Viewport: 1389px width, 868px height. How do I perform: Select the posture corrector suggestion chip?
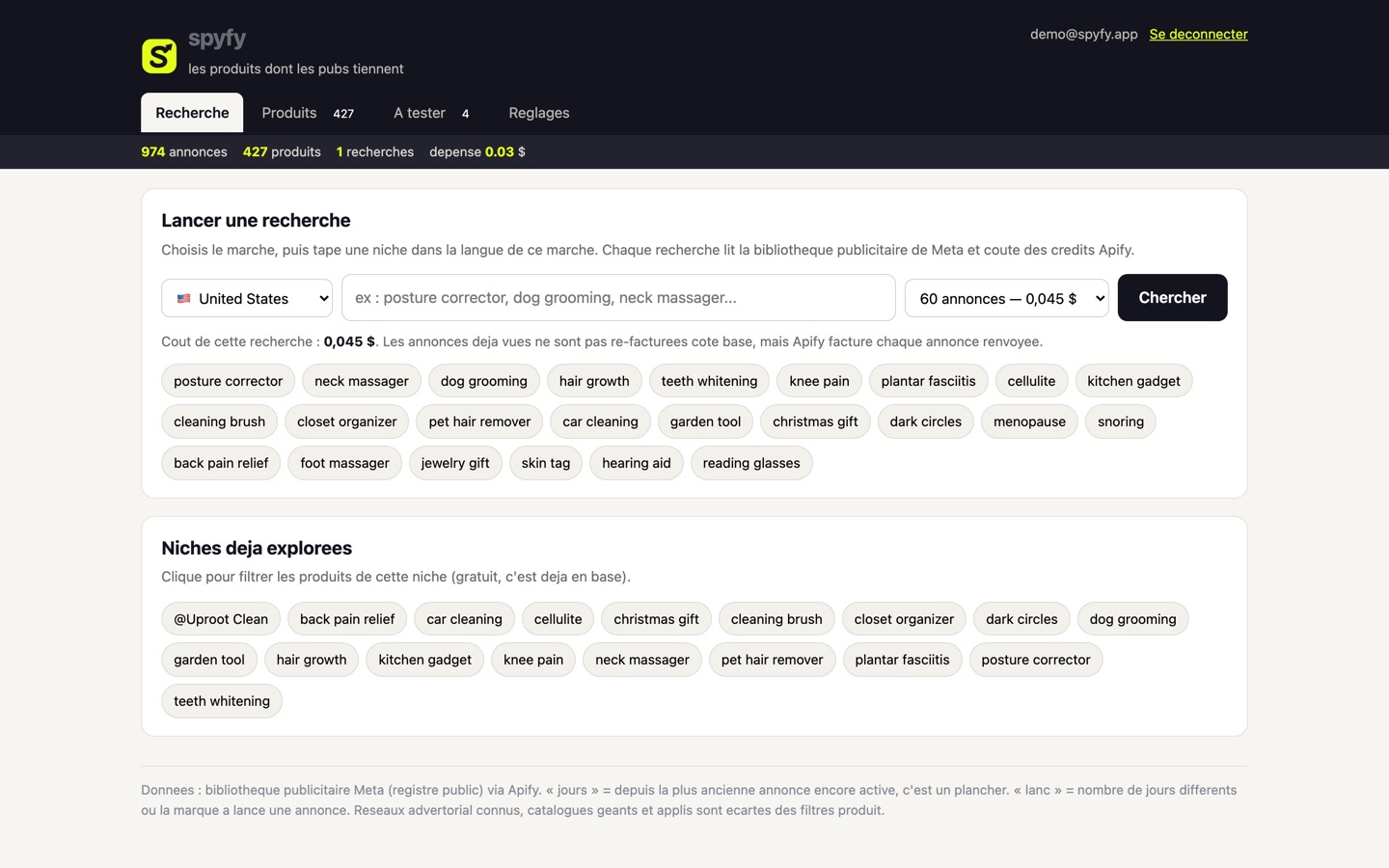tap(228, 381)
